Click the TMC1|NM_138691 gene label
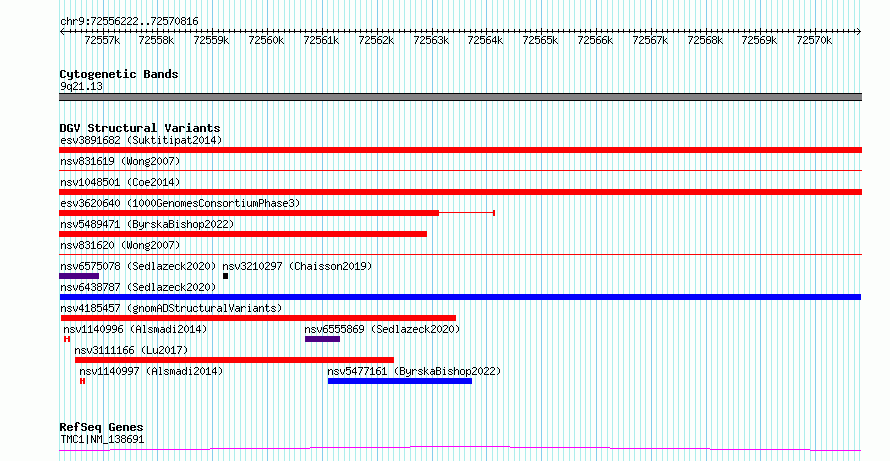 tap(102, 439)
